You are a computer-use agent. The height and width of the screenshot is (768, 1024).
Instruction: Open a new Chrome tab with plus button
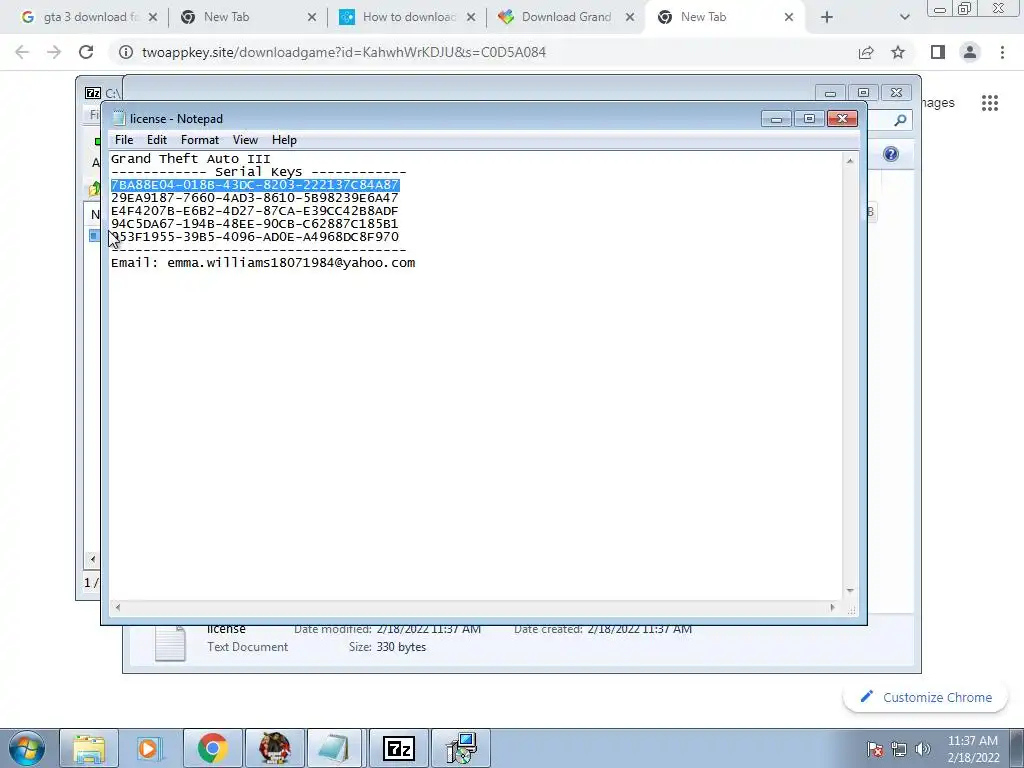pos(827,17)
